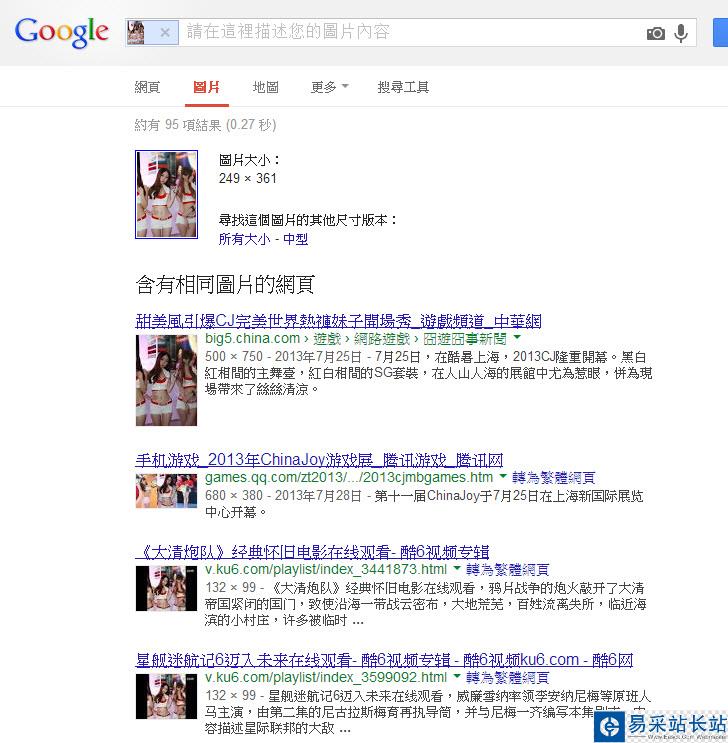728x743 pixels.
Task: Click the 含有相同圖片的網頁 heading
Action: [x=225, y=285]
